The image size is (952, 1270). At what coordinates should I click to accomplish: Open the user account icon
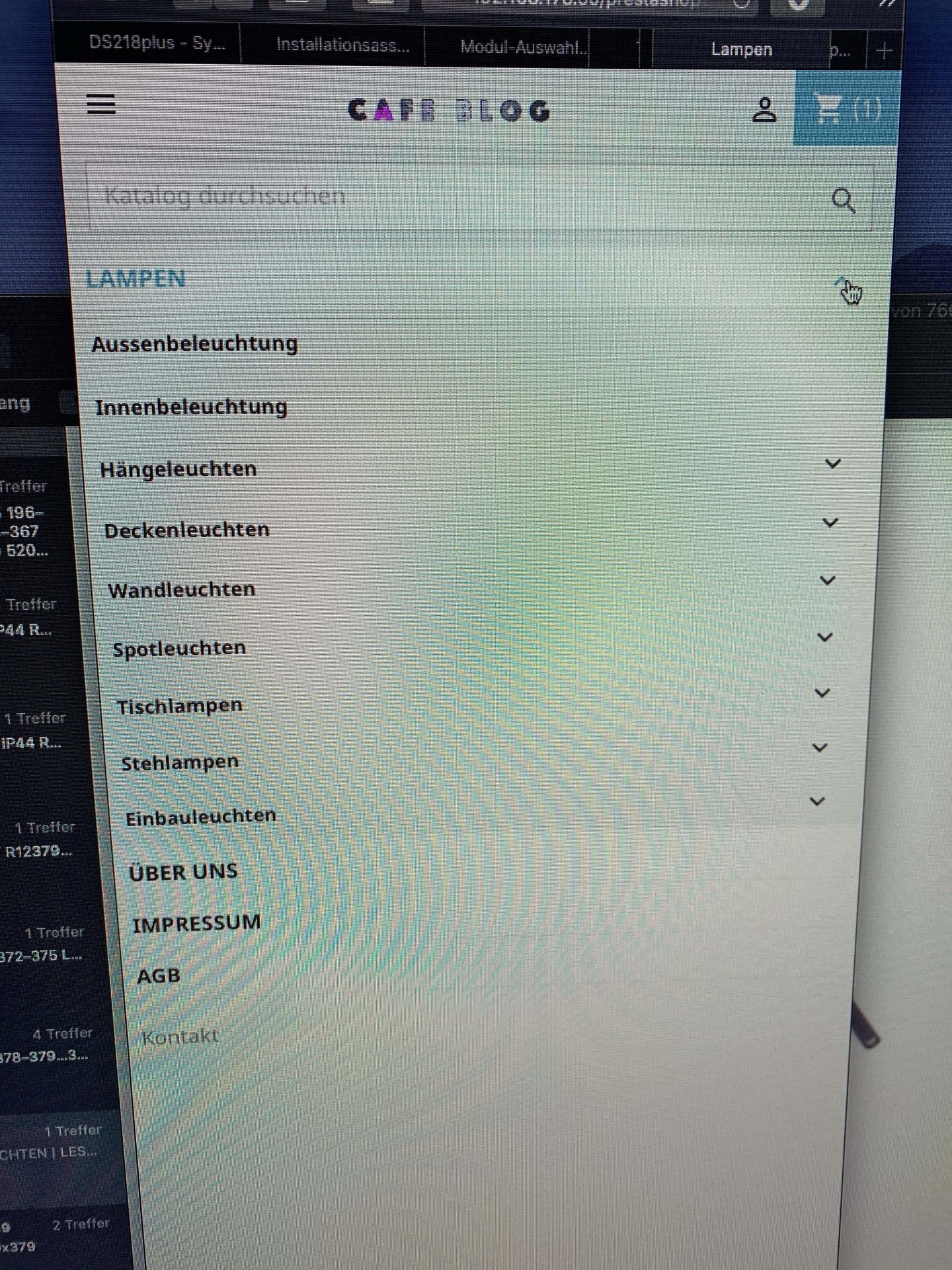(764, 110)
